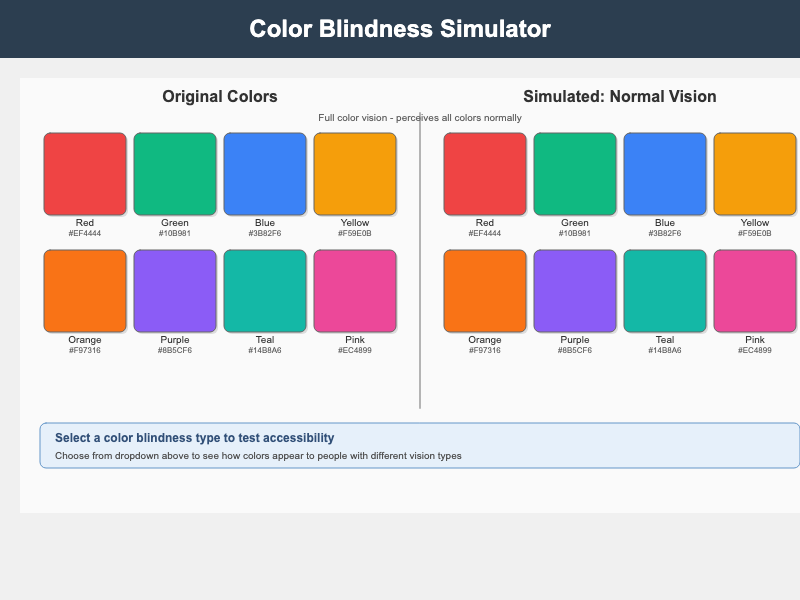The height and width of the screenshot is (600, 800).
Task: Select the simulated Blue #3B82F6 swatch
Action: pyautogui.click(x=664, y=173)
